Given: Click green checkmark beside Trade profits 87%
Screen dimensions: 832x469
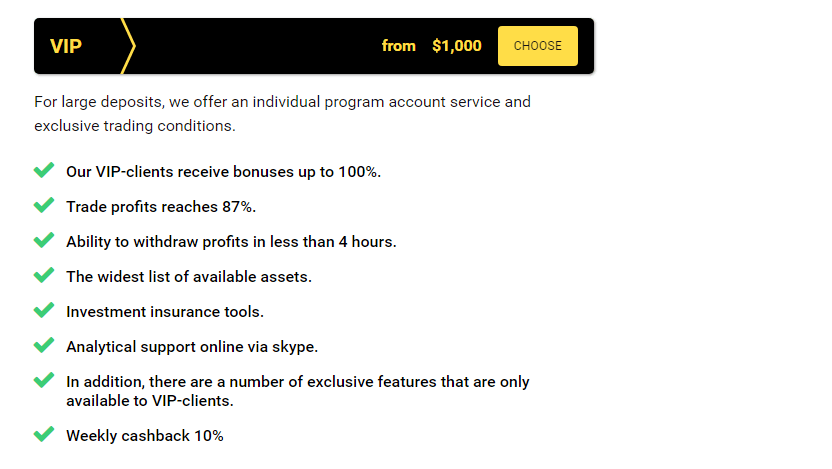Looking at the screenshot, I should 44,205.
